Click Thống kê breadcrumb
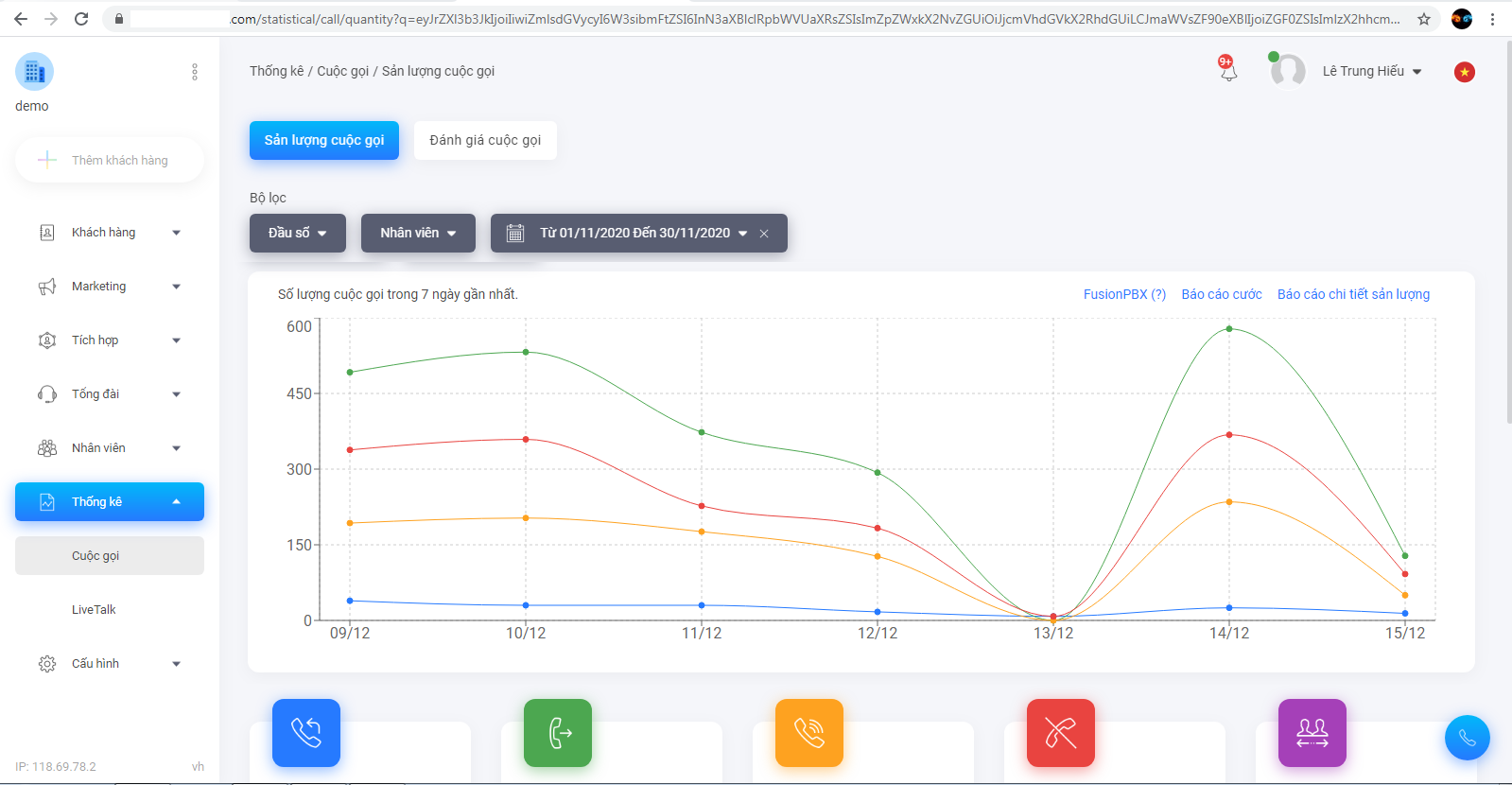The height and width of the screenshot is (785, 1512). pyautogui.click(x=277, y=71)
